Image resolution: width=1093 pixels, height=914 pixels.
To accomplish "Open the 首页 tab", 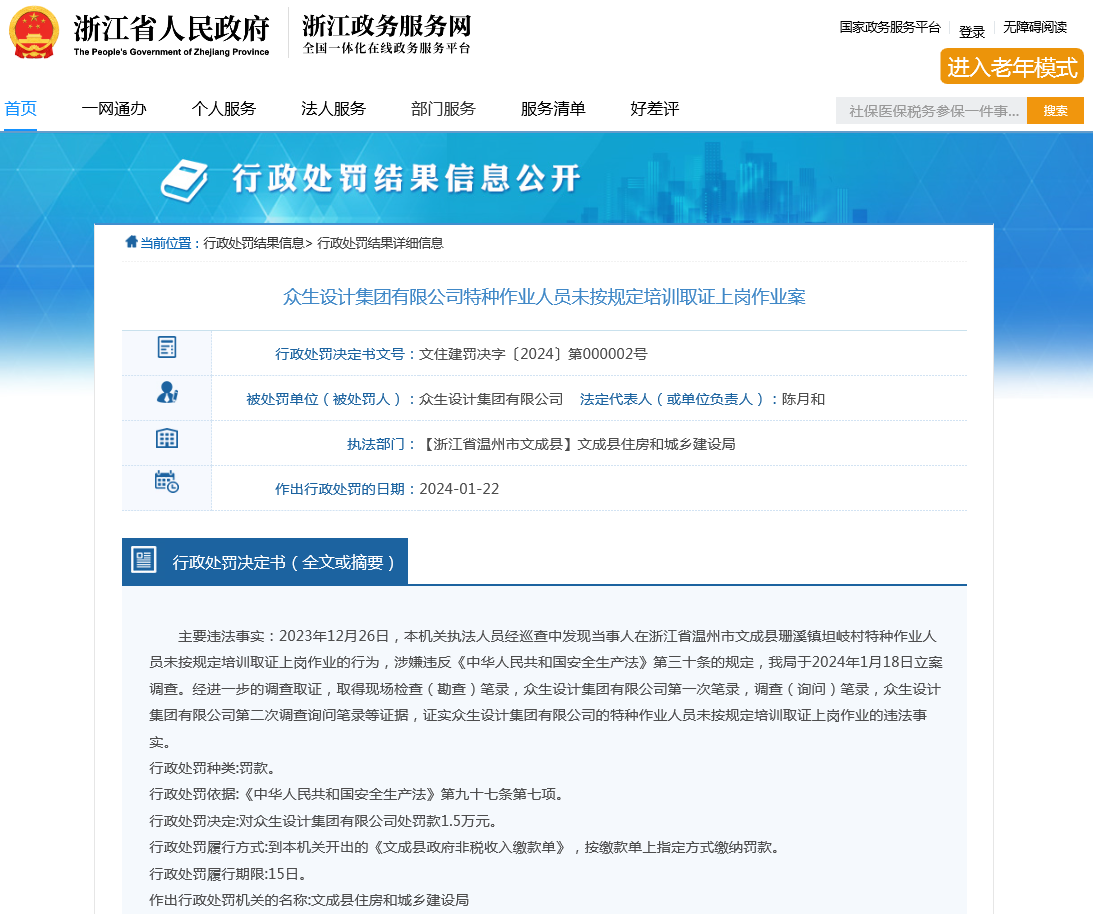I will pyautogui.click(x=21, y=109).
